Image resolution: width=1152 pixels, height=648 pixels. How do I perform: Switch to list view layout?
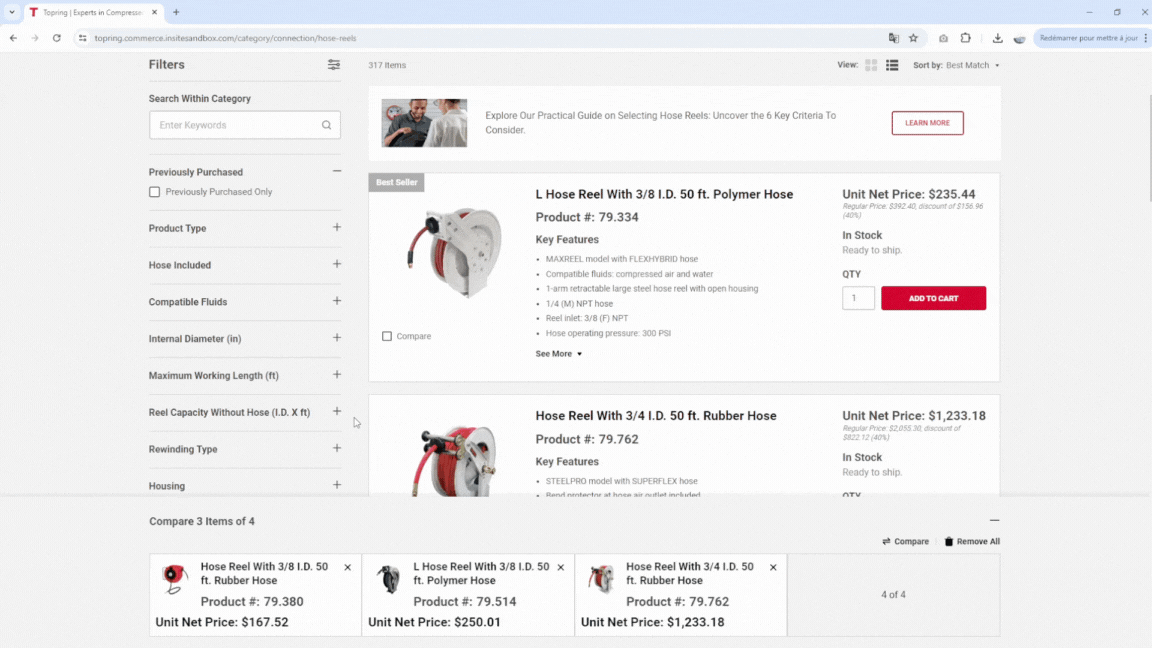(892, 65)
